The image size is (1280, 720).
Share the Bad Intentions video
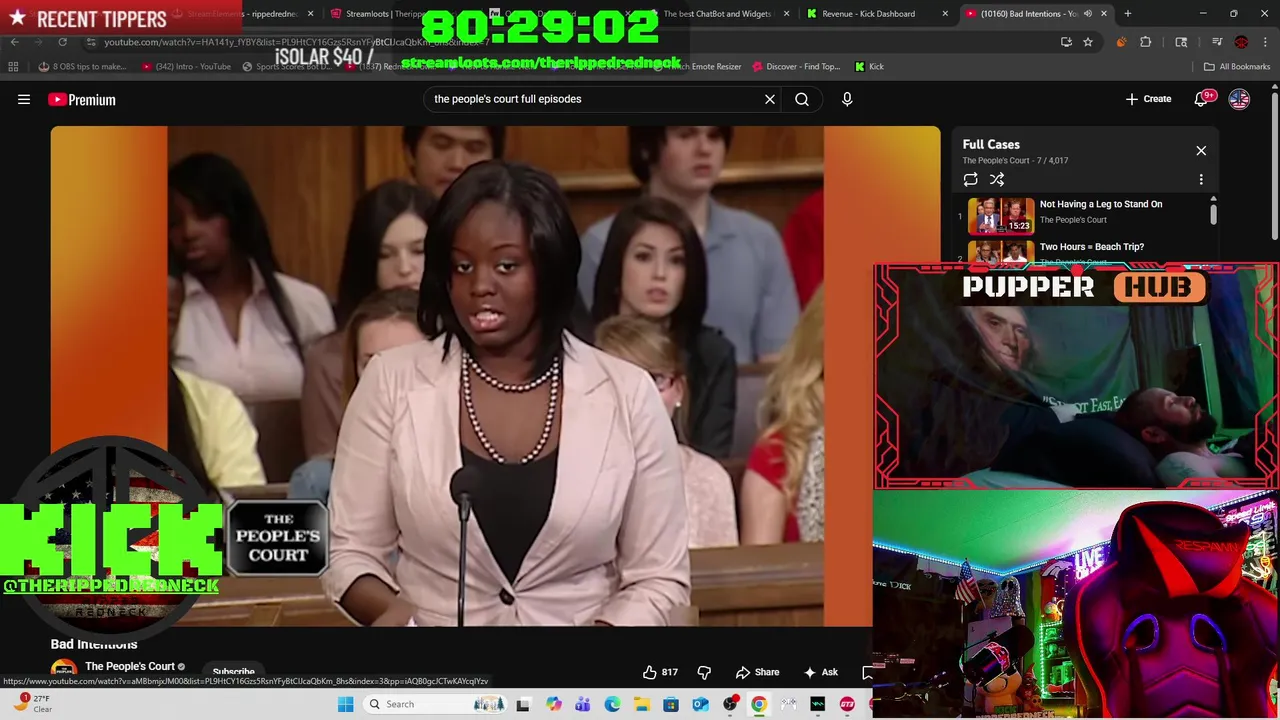point(757,672)
